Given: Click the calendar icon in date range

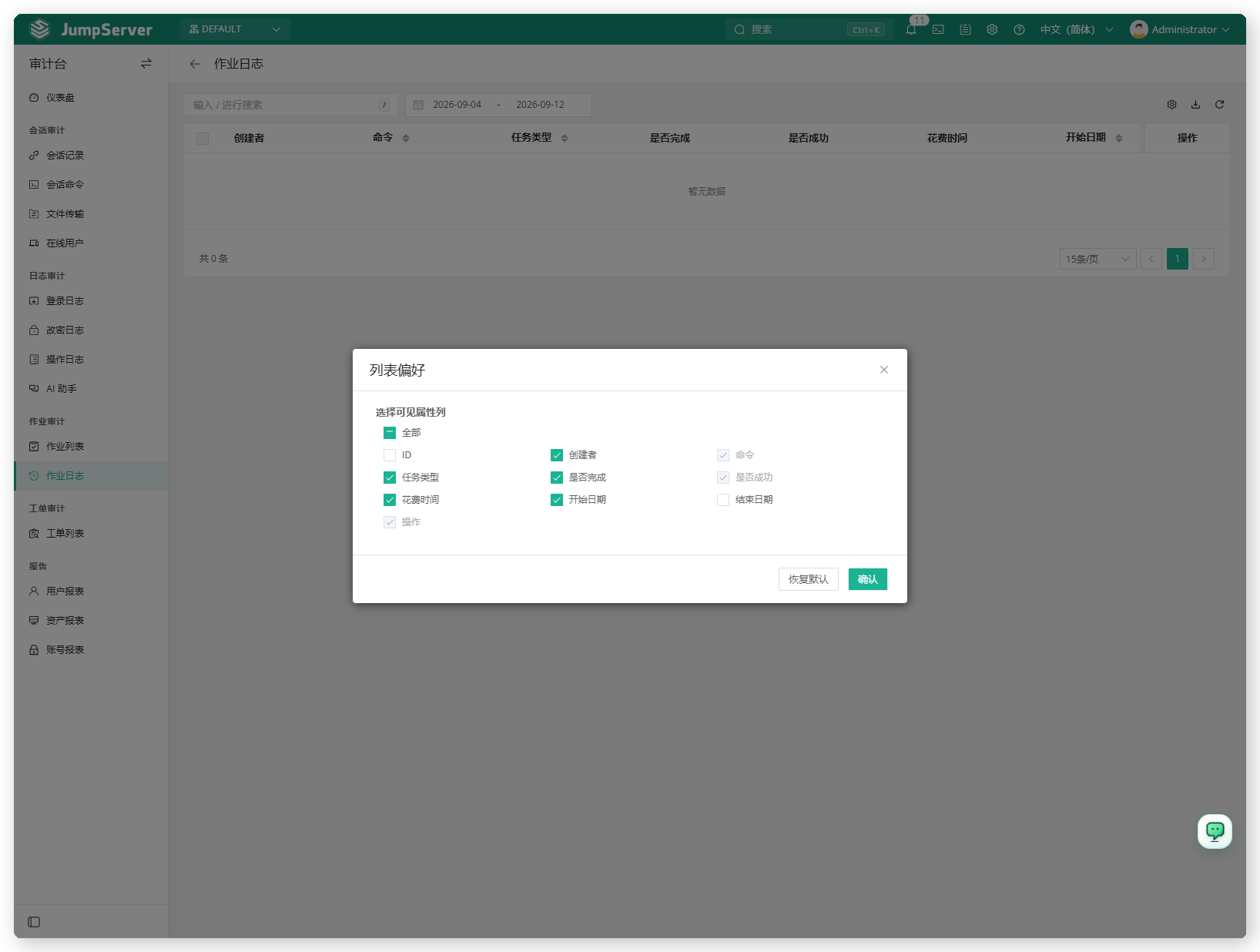Looking at the screenshot, I should click(418, 105).
